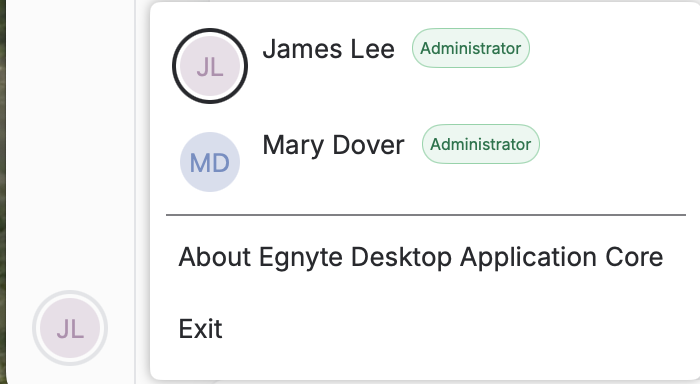Click the ringed JL avatar beside James Lee
The image size is (700, 384).
tap(210, 66)
